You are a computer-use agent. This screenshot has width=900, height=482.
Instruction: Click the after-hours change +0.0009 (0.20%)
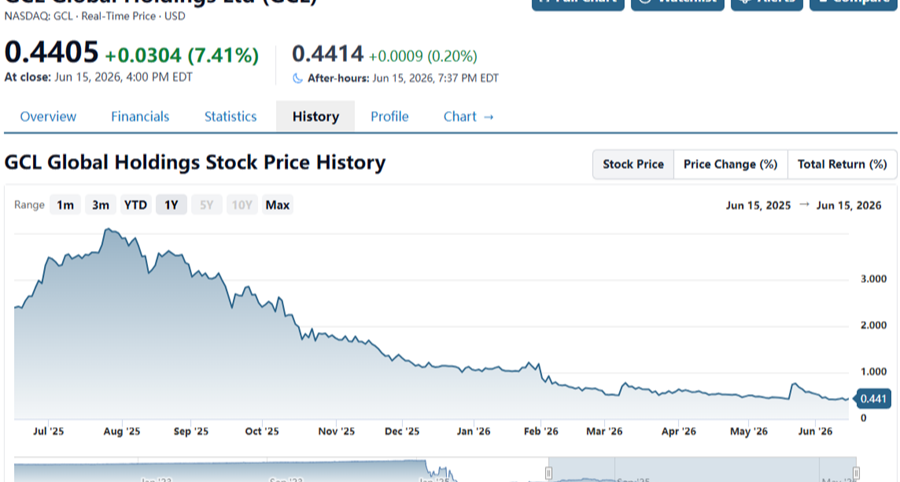click(x=422, y=56)
